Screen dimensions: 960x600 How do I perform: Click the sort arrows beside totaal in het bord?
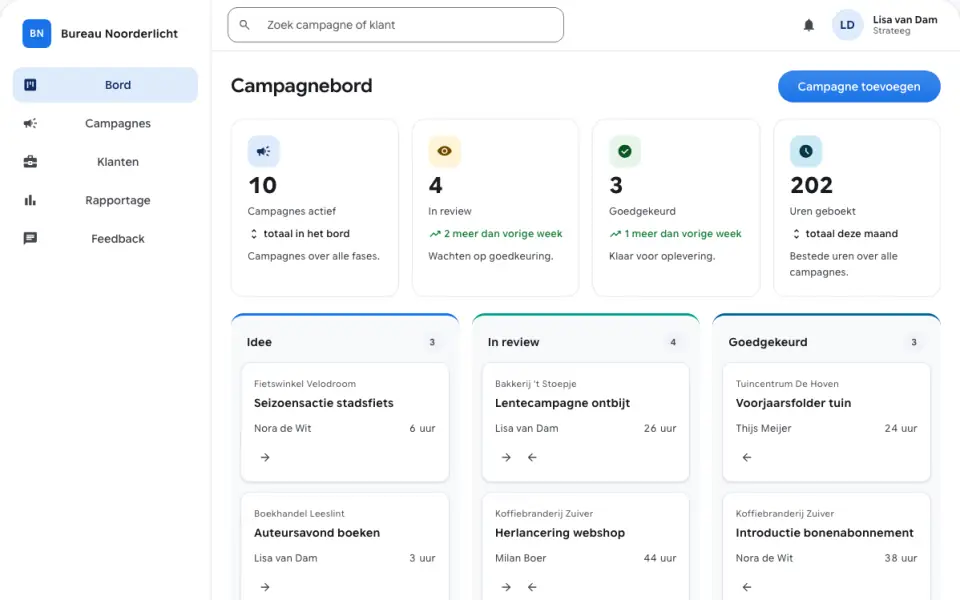[x=253, y=234]
